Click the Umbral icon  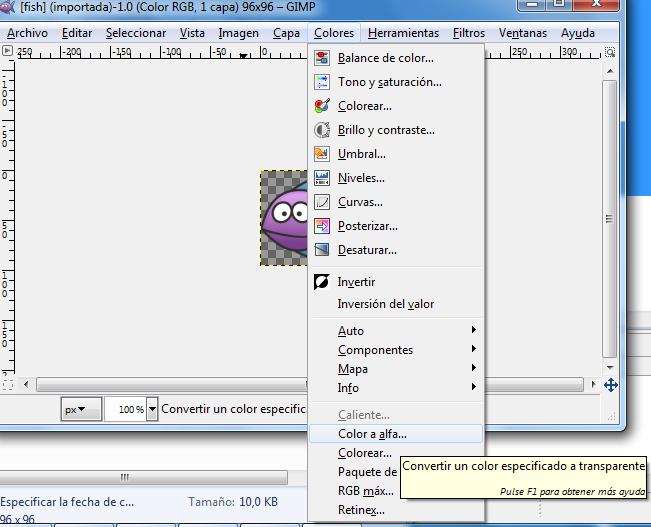pyautogui.click(x=322, y=154)
